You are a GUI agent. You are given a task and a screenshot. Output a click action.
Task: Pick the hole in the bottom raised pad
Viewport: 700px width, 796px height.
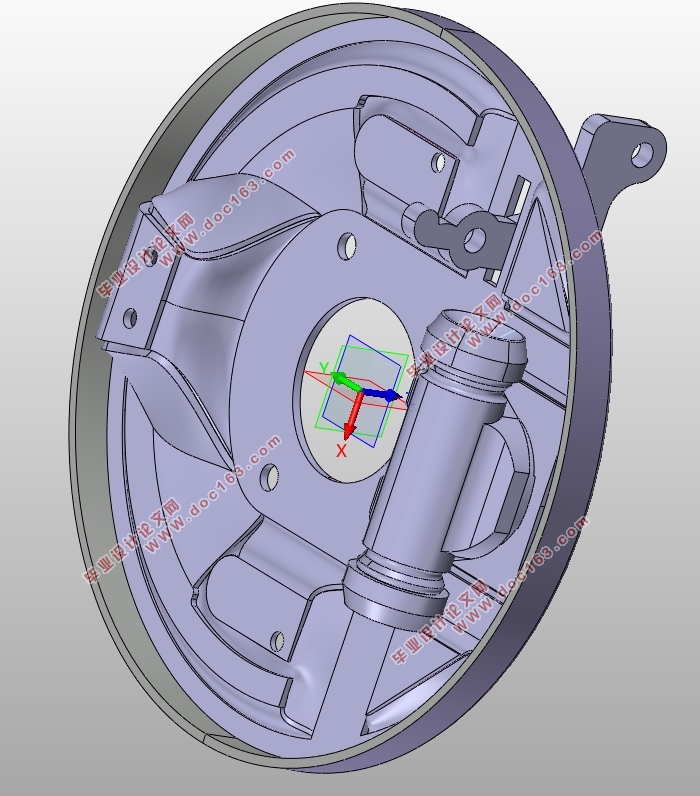click(277, 641)
